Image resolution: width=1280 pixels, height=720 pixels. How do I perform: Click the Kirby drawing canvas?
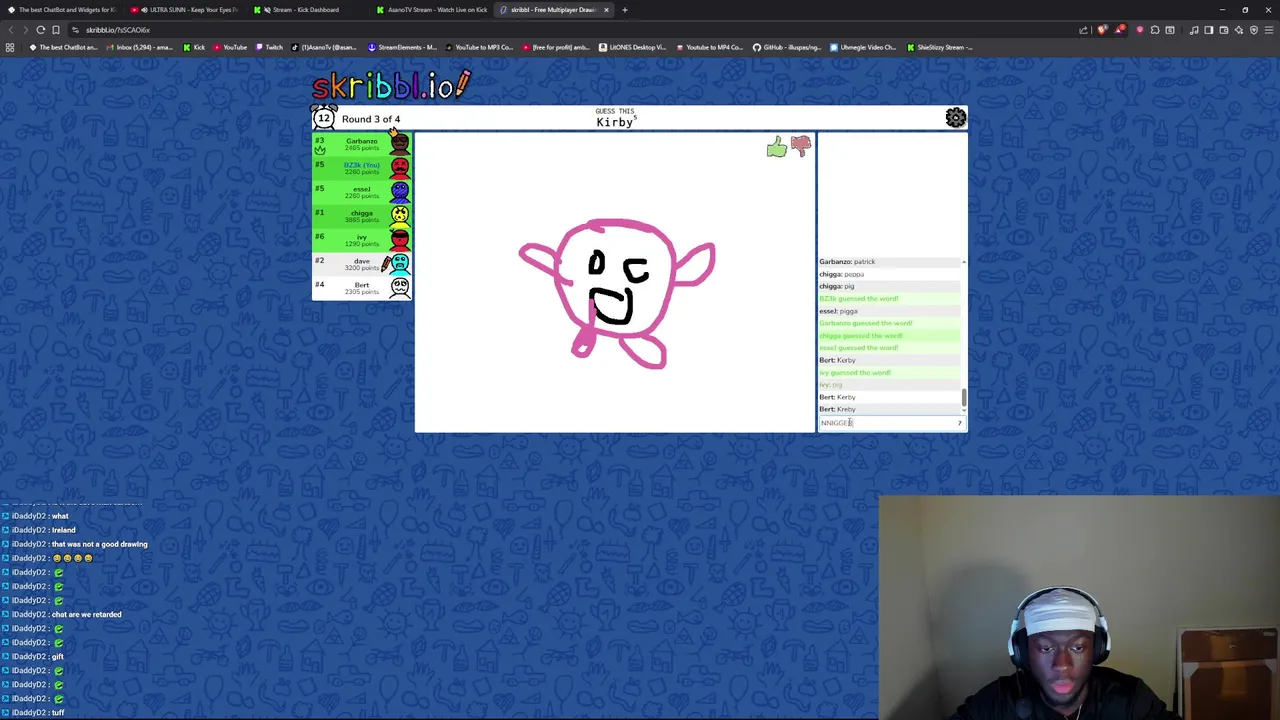(615, 282)
